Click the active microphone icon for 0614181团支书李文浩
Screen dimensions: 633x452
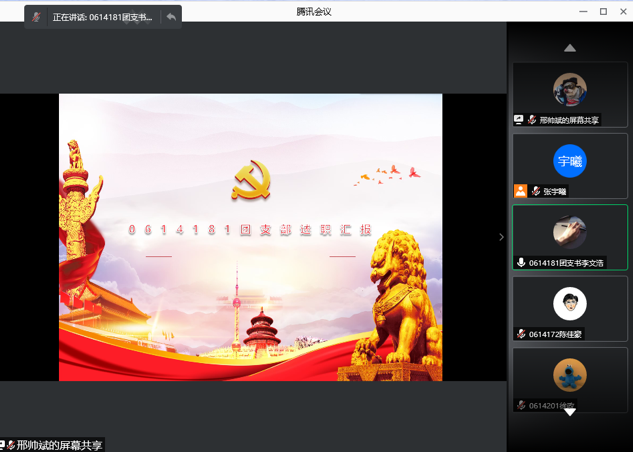point(521,263)
